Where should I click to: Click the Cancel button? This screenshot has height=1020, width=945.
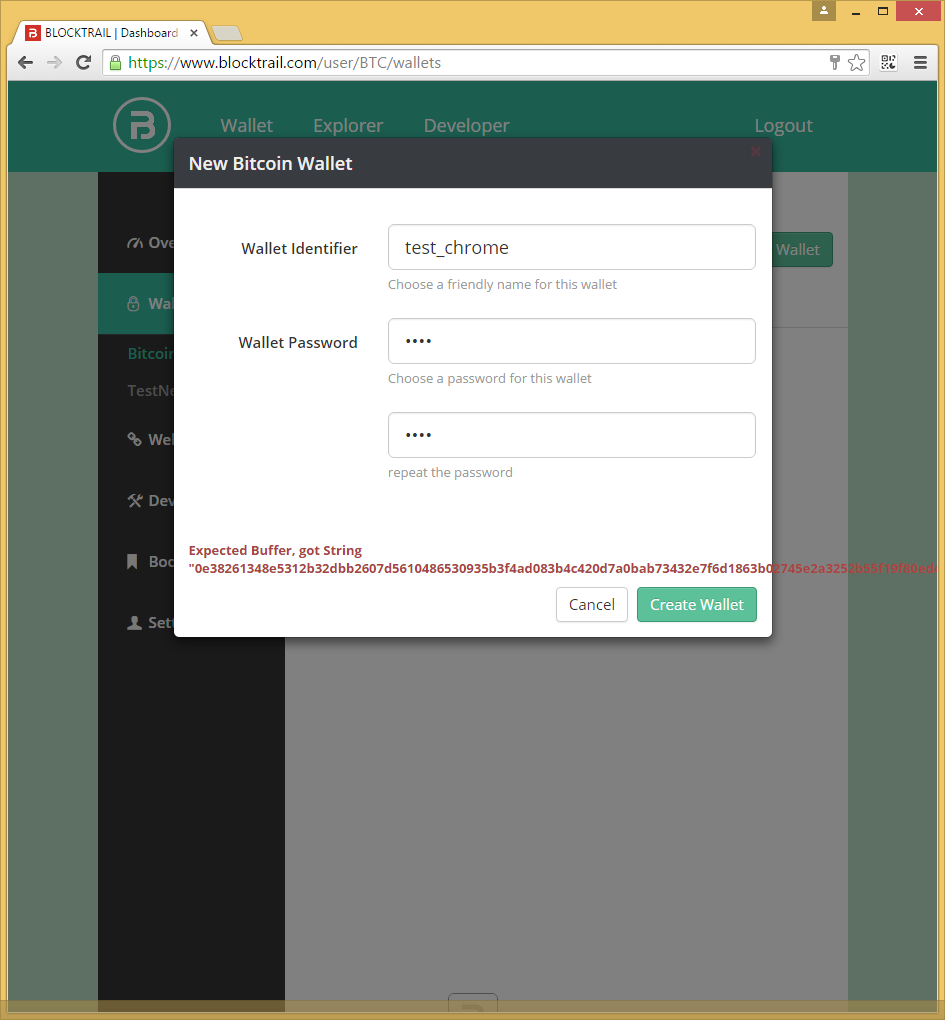pos(592,604)
